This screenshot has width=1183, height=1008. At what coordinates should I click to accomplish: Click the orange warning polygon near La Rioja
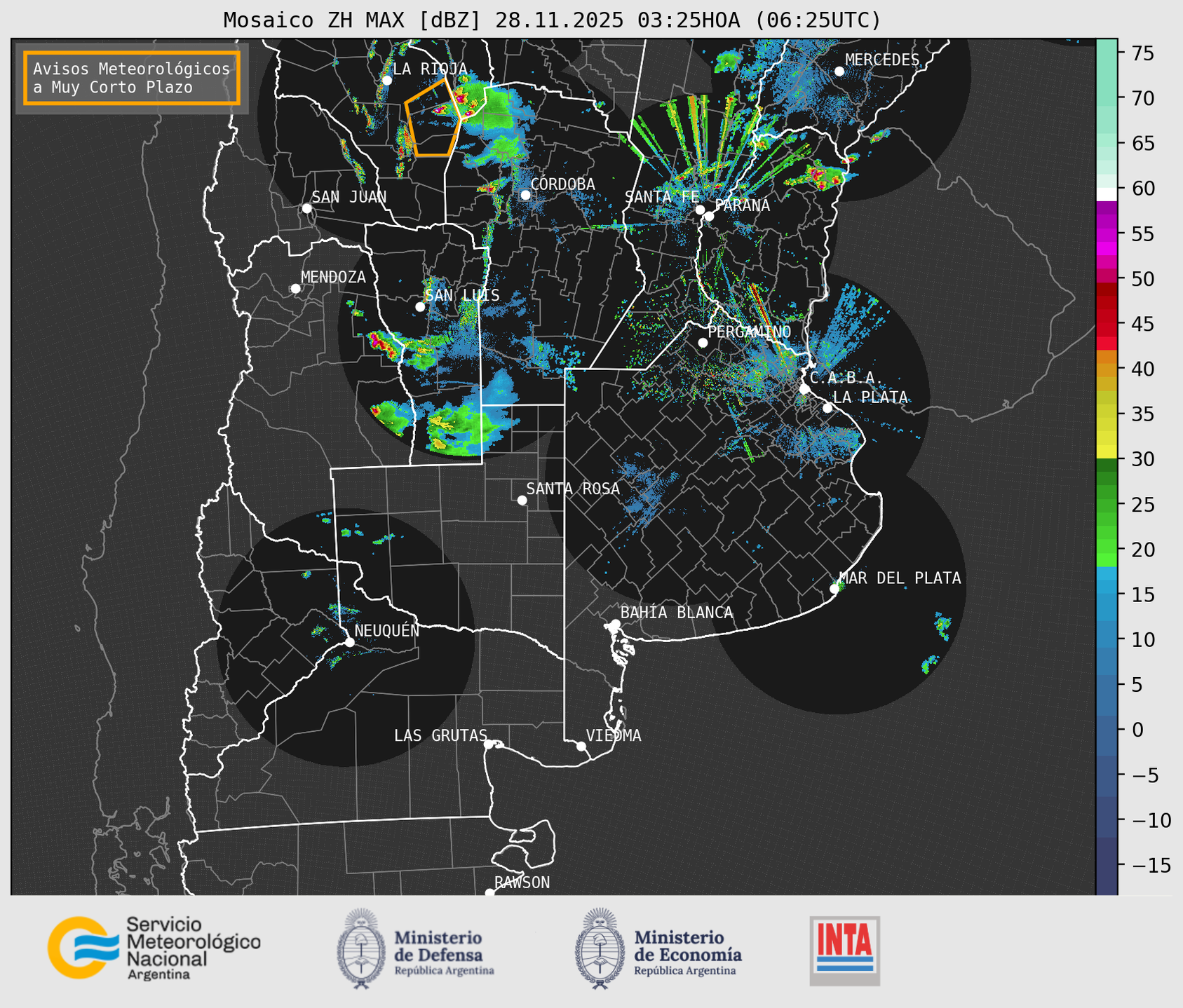(x=433, y=117)
